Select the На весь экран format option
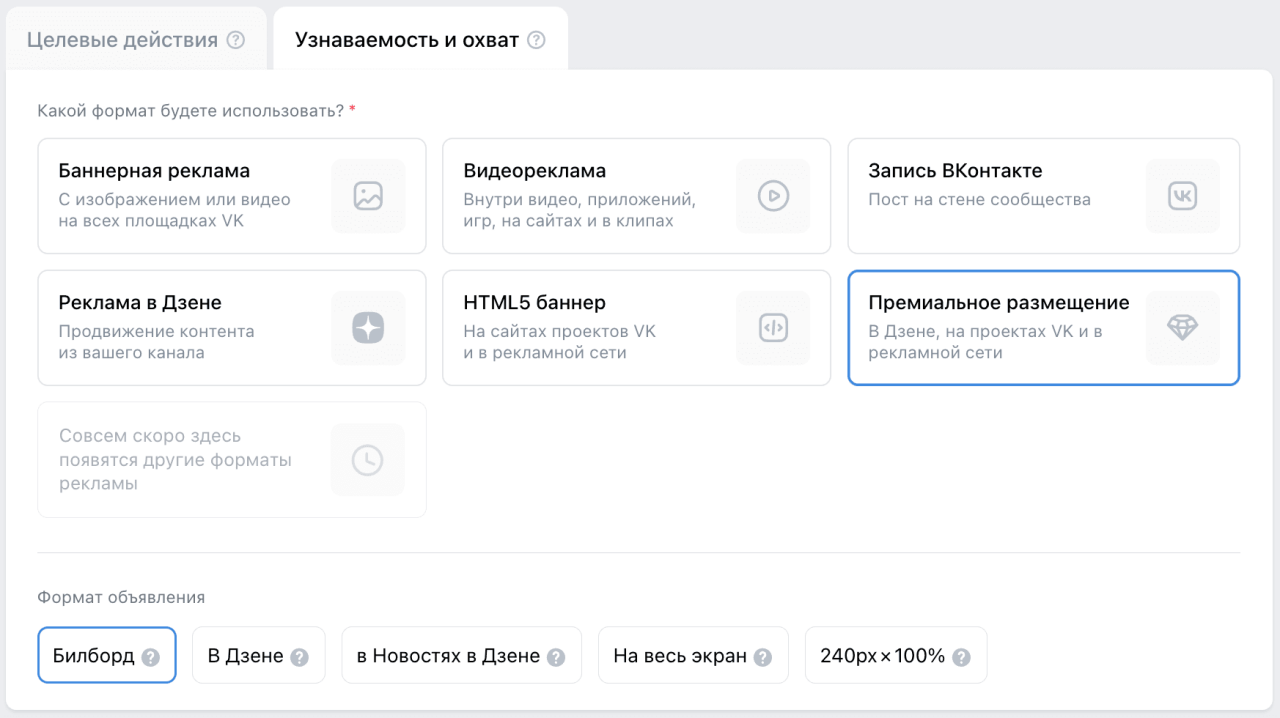The image size is (1280, 718). (x=680, y=656)
